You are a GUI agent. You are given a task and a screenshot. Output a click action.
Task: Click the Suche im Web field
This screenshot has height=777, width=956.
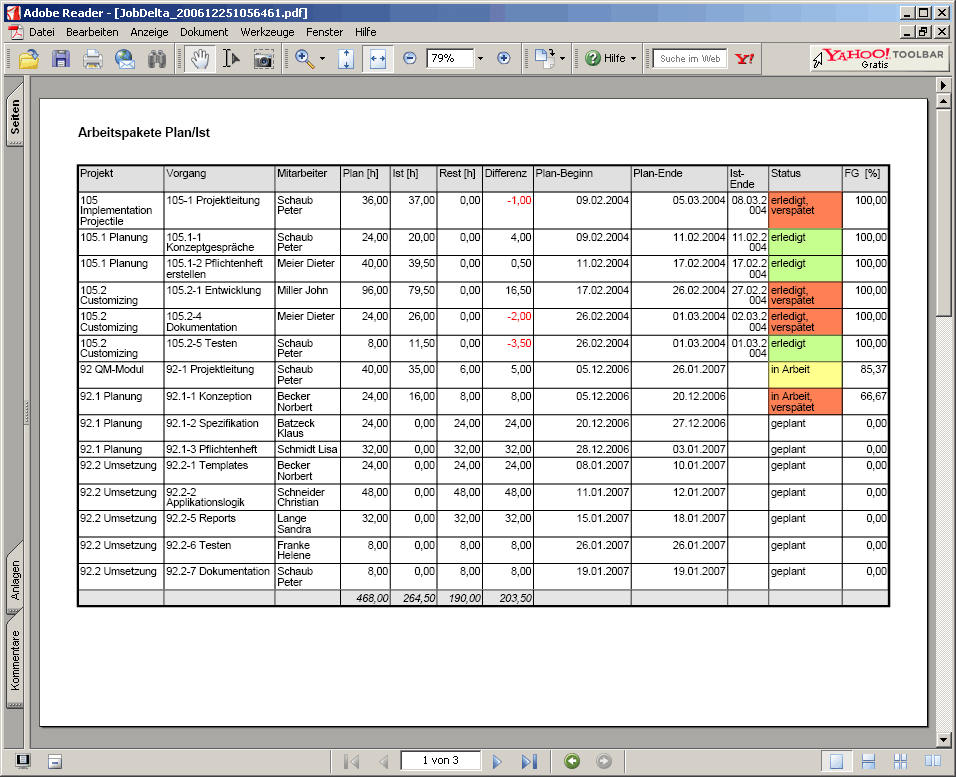tap(690, 59)
